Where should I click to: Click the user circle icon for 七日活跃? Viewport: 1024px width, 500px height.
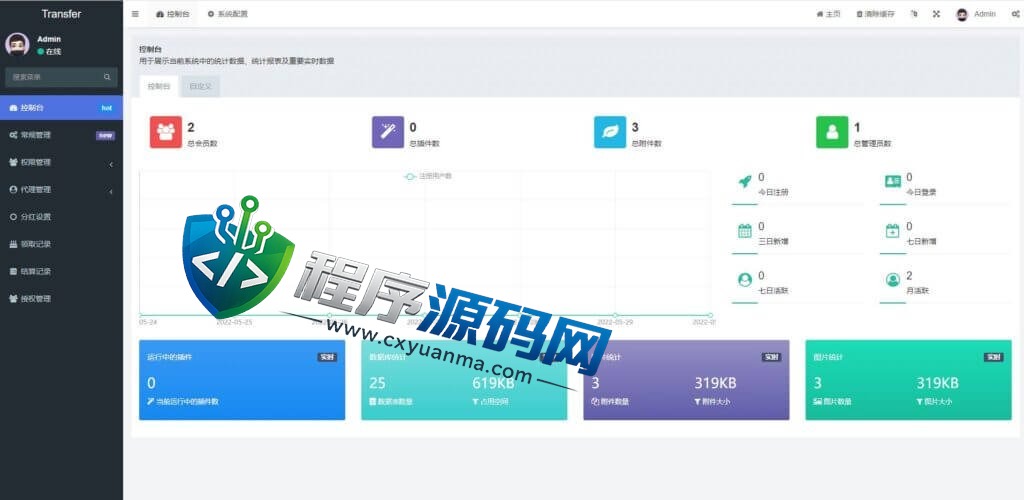tap(744, 279)
